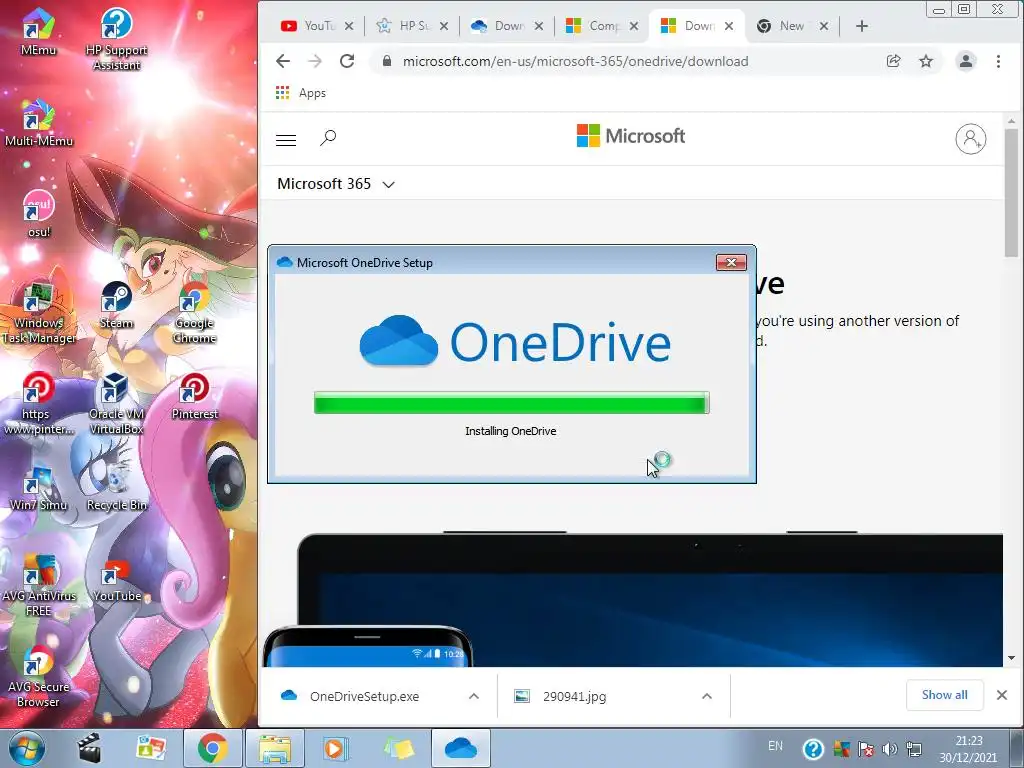The width and height of the screenshot is (1024, 768).
Task: Select the Multi-MEmu desktop icon
Action: tap(39, 123)
